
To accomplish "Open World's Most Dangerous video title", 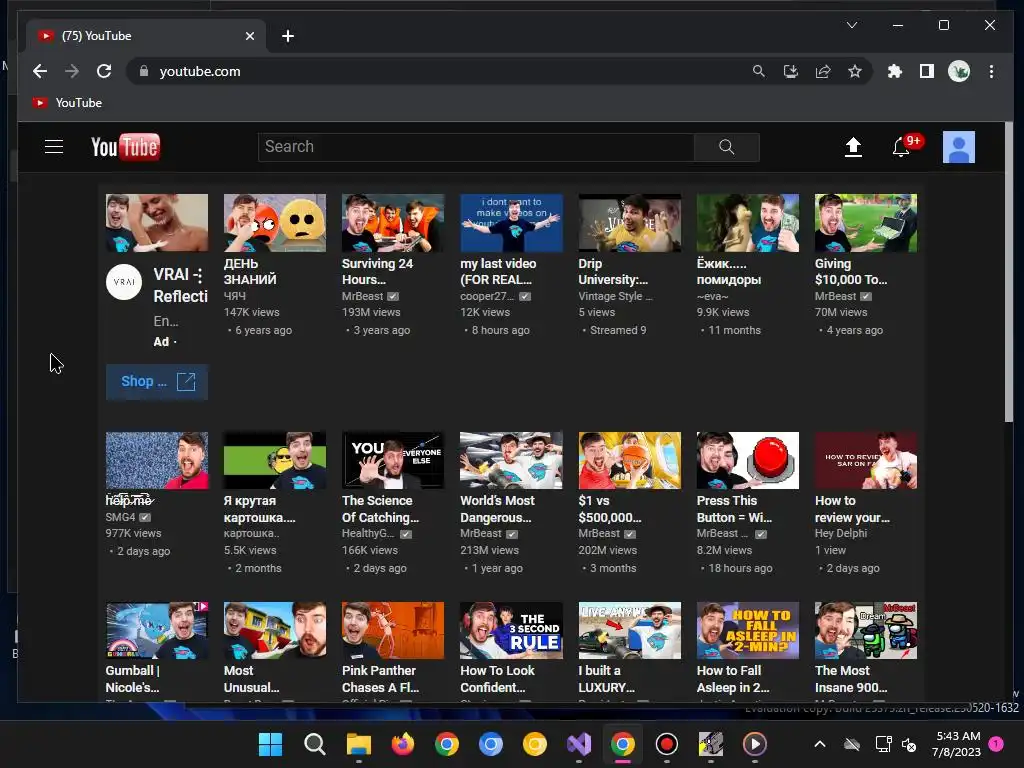I will tap(497, 509).
